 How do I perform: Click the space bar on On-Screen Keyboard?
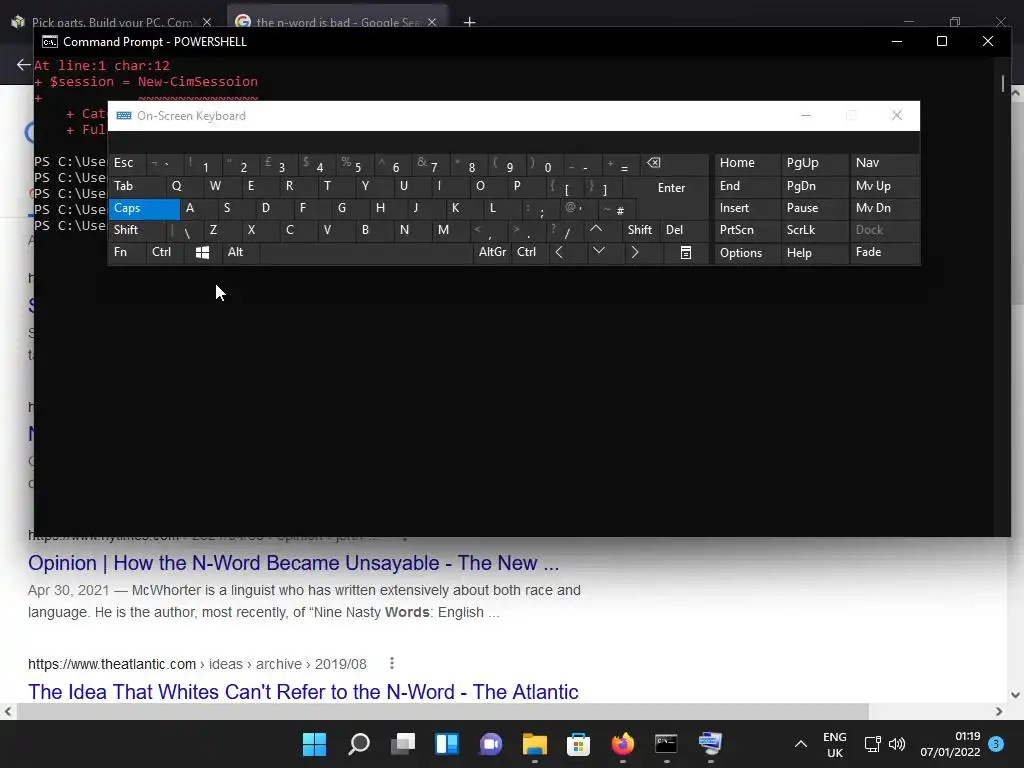pos(366,253)
